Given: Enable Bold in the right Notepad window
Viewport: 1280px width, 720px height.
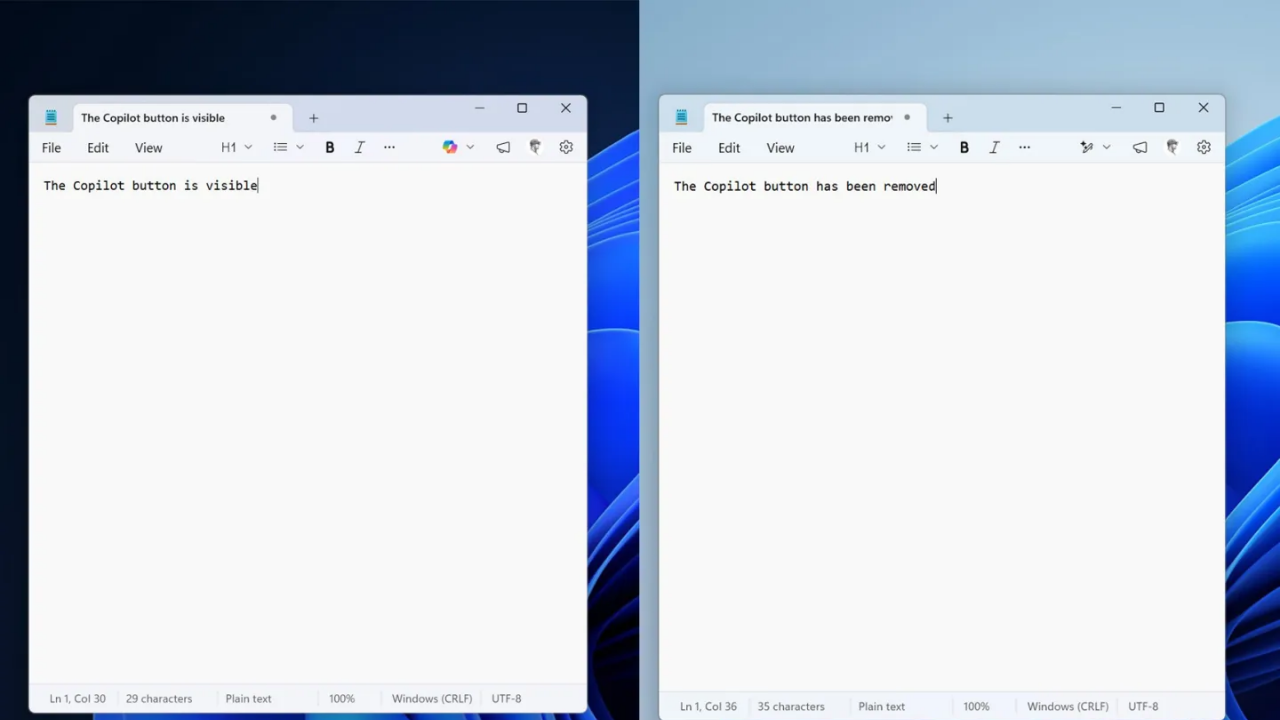Looking at the screenshot, I should click(964, 147).
